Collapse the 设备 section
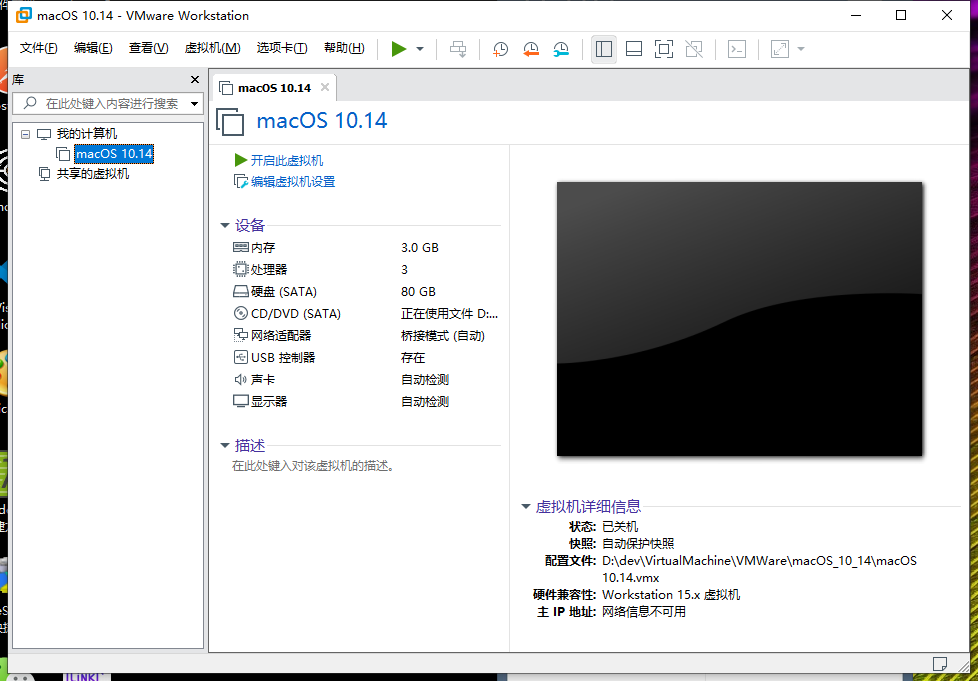 pyautogui.click(x=225, y=226)
